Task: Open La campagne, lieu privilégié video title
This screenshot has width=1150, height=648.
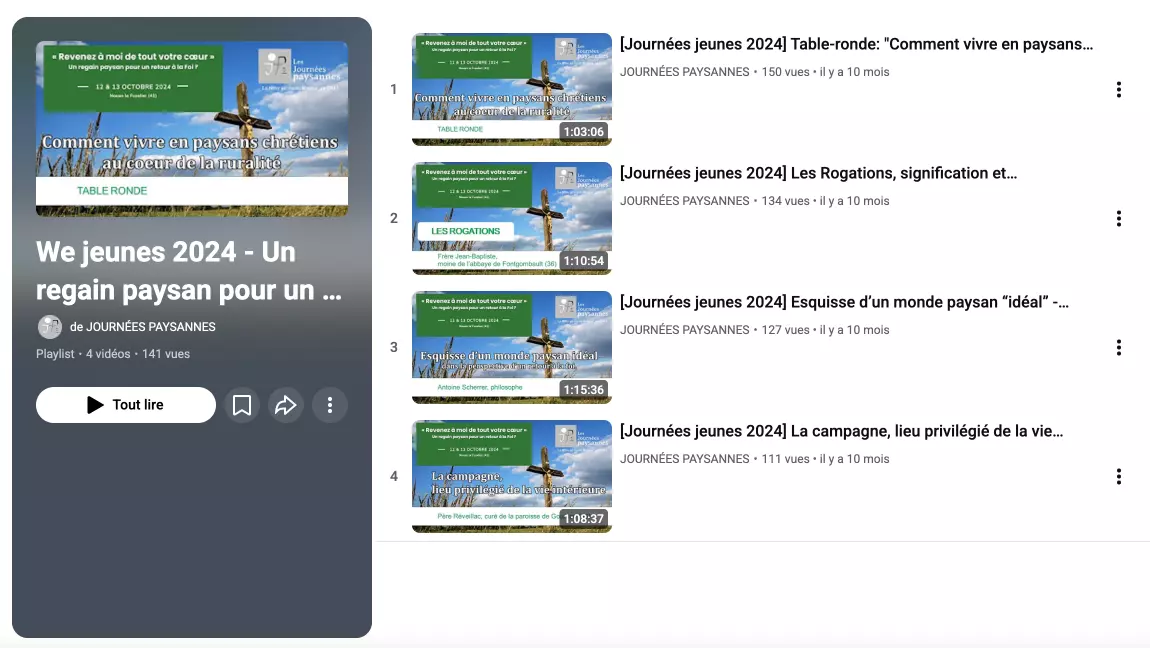Action: coord(841,430)
